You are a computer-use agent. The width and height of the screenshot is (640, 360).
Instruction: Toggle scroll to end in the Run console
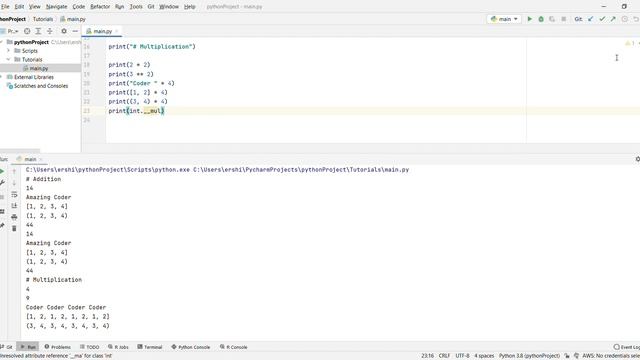(x=14, y=205)
